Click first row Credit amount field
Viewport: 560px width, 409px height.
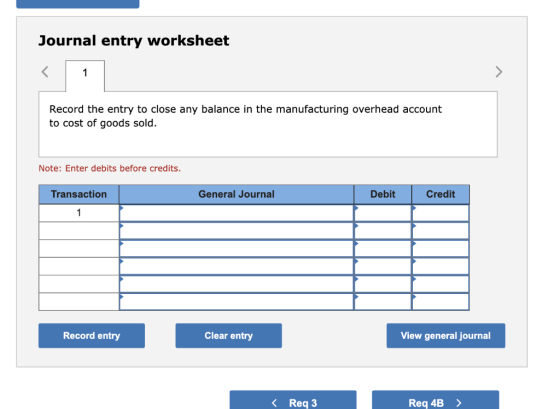click(x=440, y=213)
